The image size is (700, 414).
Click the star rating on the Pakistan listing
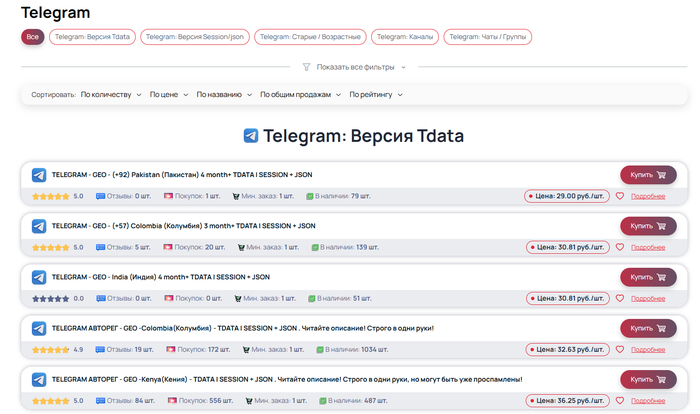50,196
